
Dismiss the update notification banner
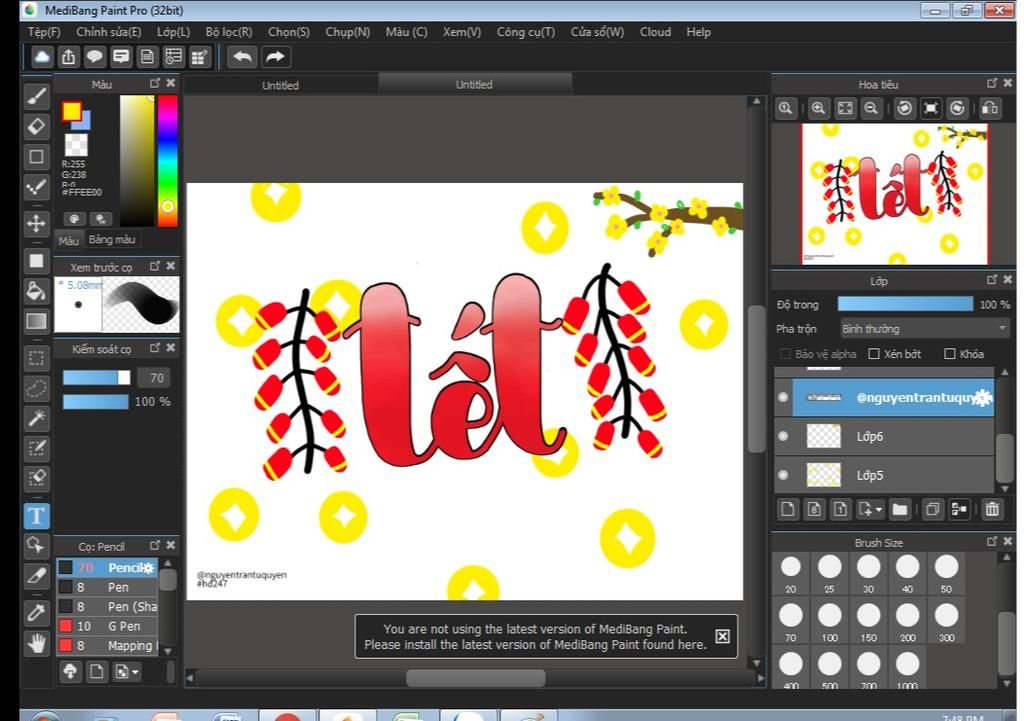722,636
